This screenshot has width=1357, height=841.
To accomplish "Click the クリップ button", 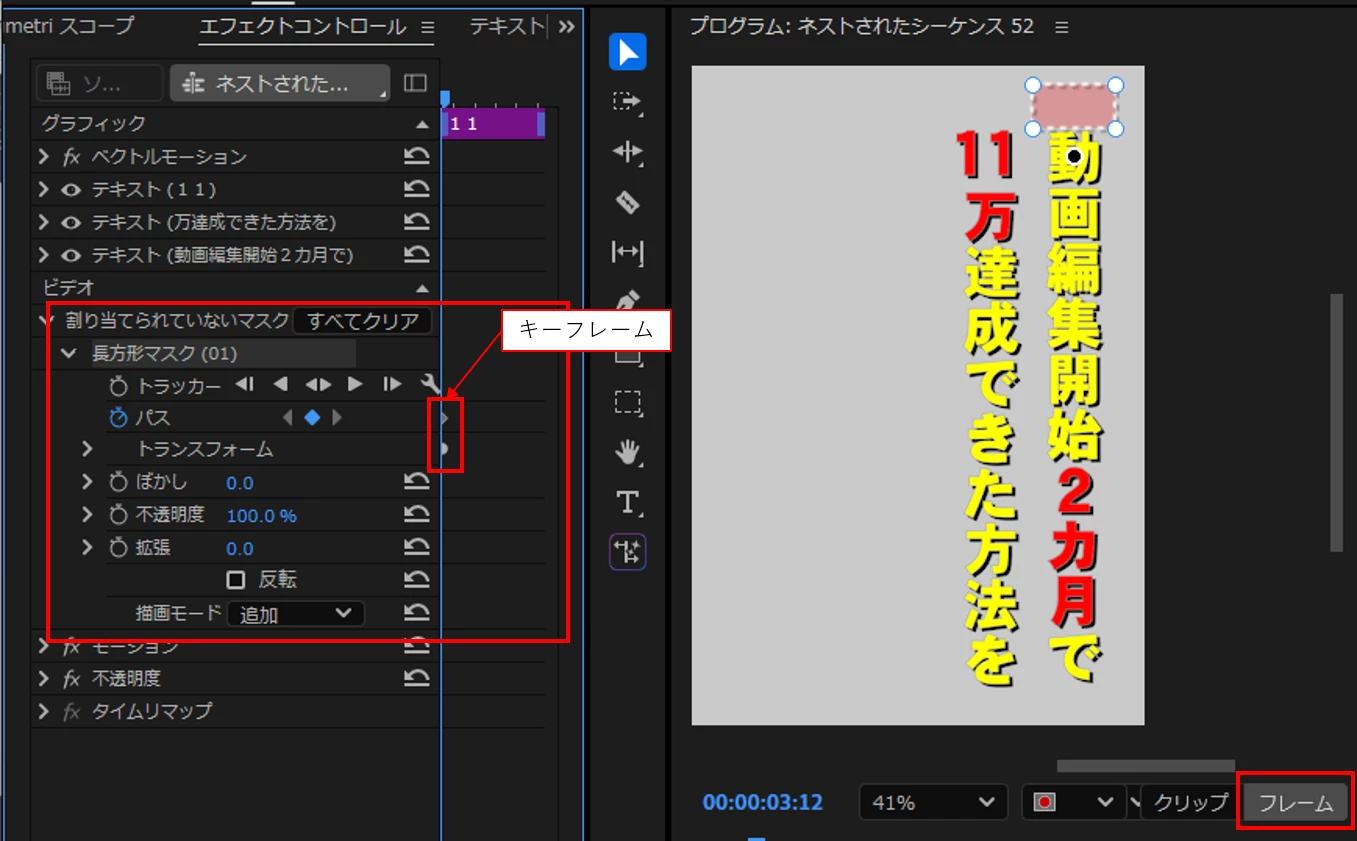I will [x=1189, y=802].
